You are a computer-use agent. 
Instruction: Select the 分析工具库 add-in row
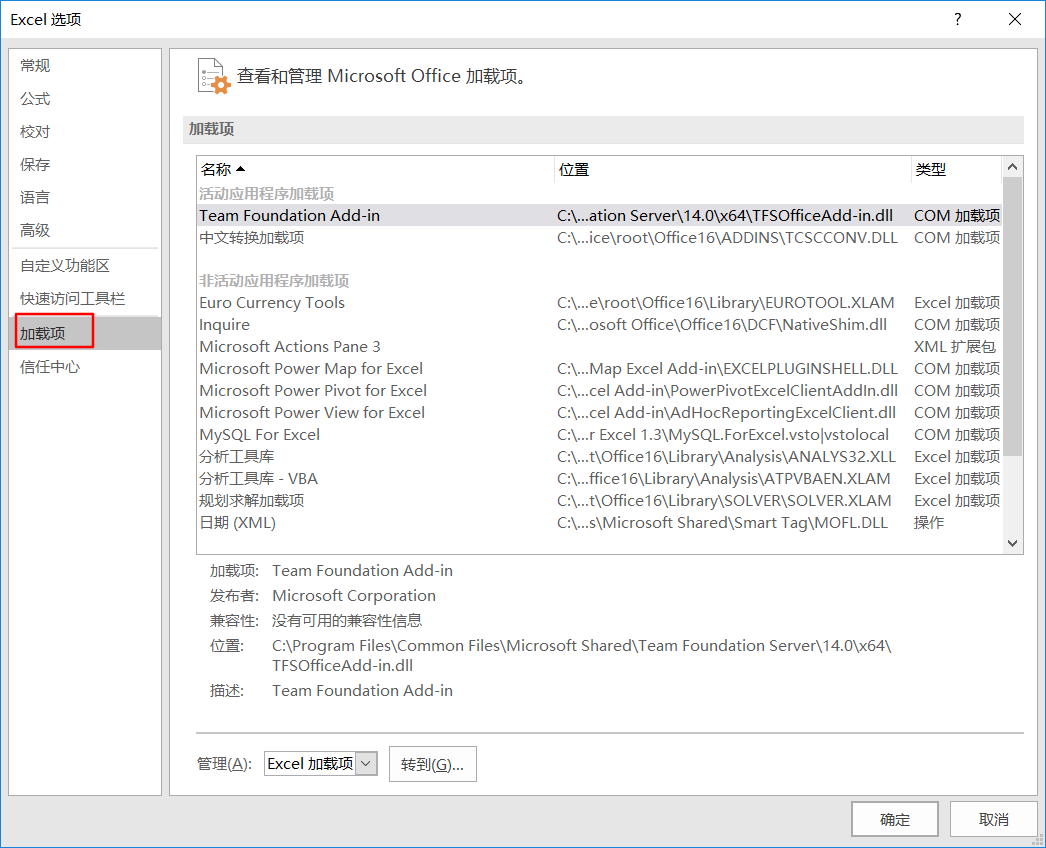[x=600, y=456]
